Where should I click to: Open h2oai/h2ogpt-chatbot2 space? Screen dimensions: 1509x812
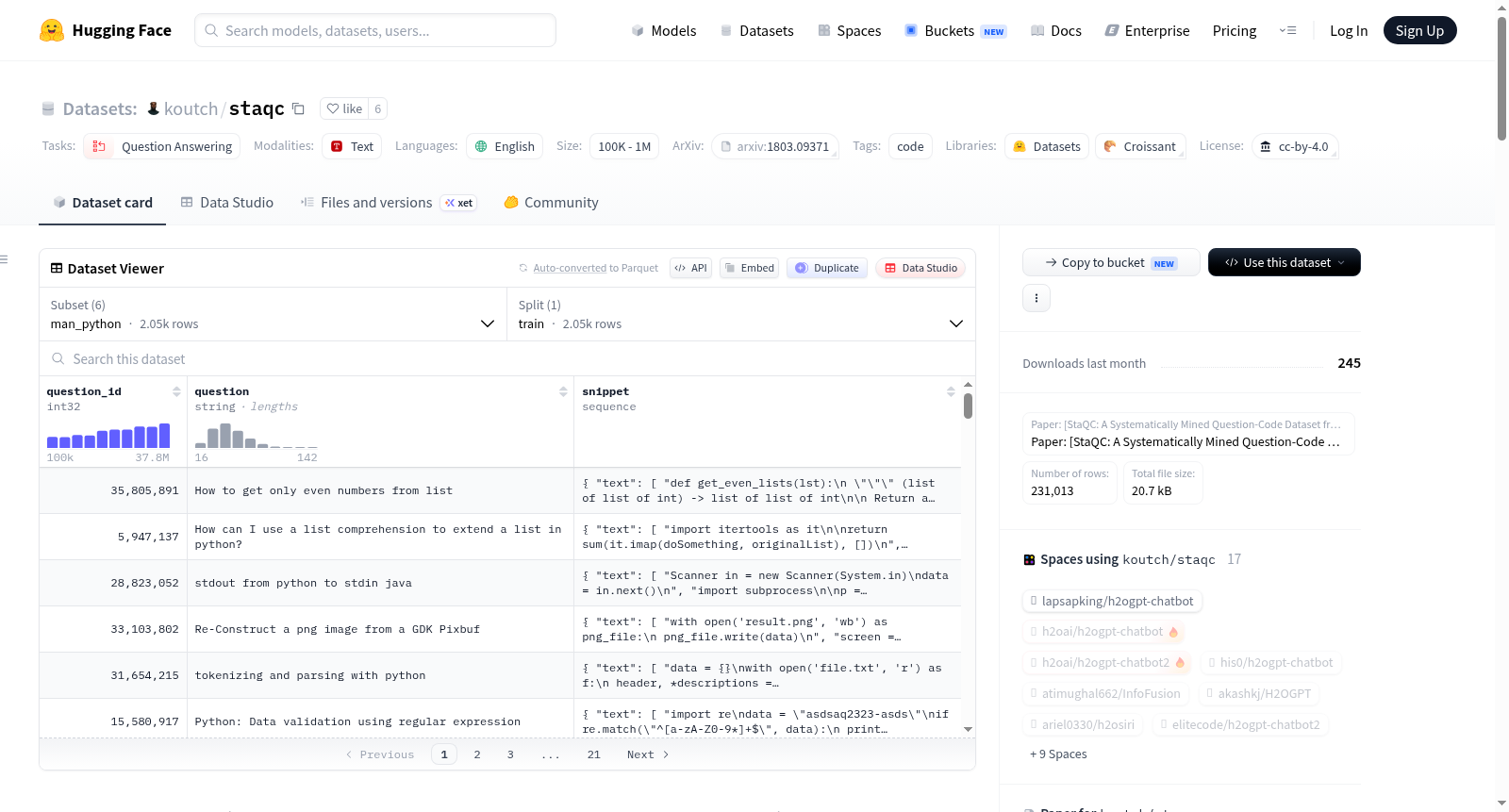pyautogui.click(x=1107, y=663)
